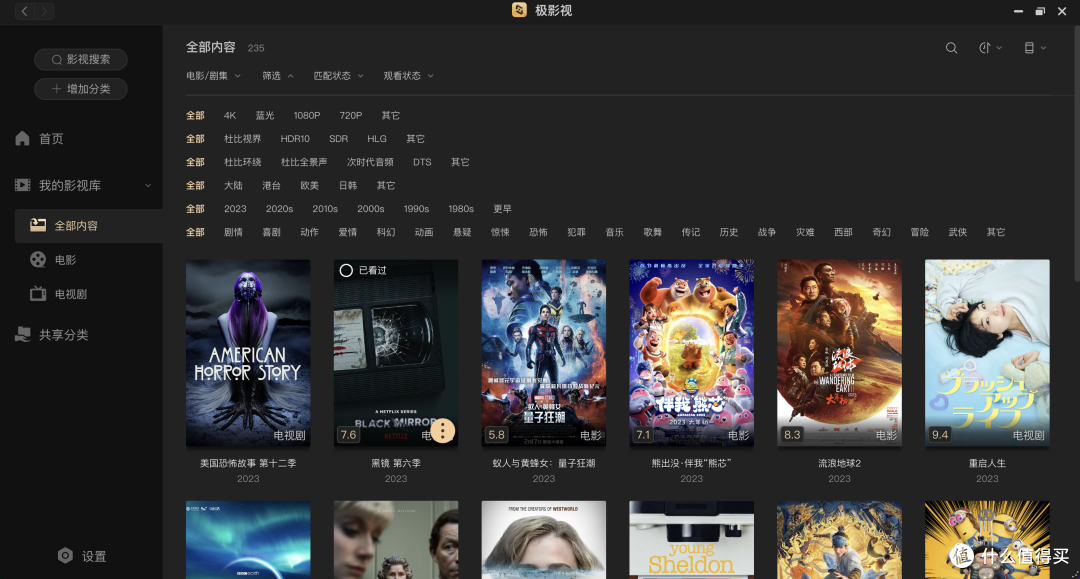1080x579 pixels.
Task: Click the 增加分类 button
Action: tap(81, 89)
